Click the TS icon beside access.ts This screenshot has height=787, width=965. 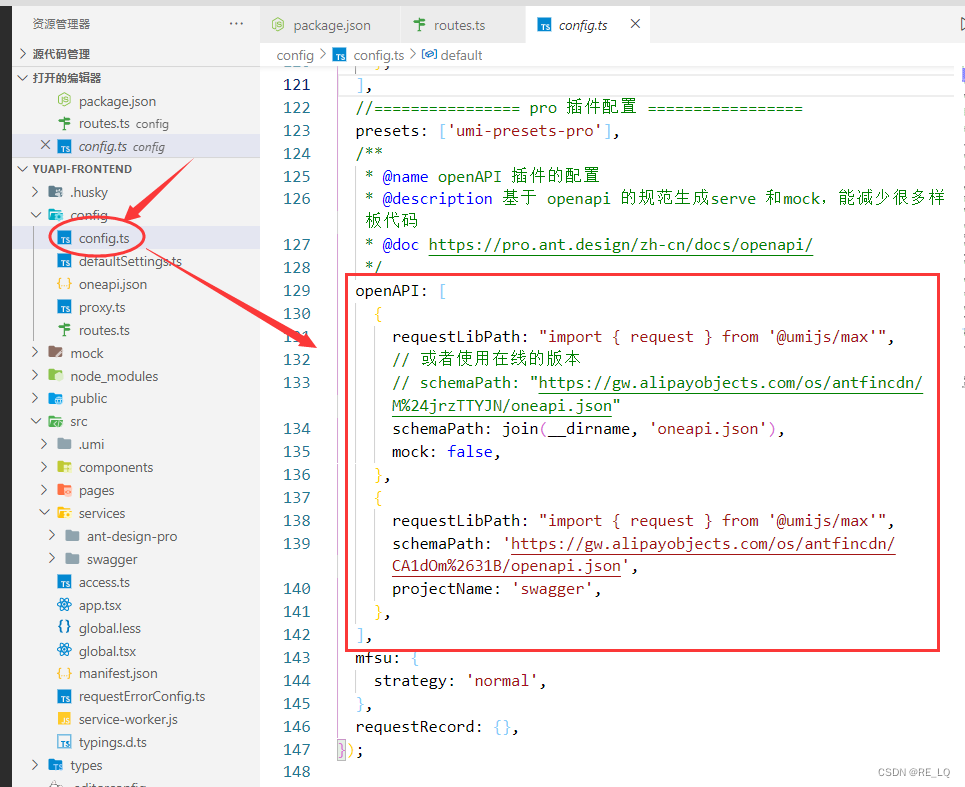[x=64, y=582]
